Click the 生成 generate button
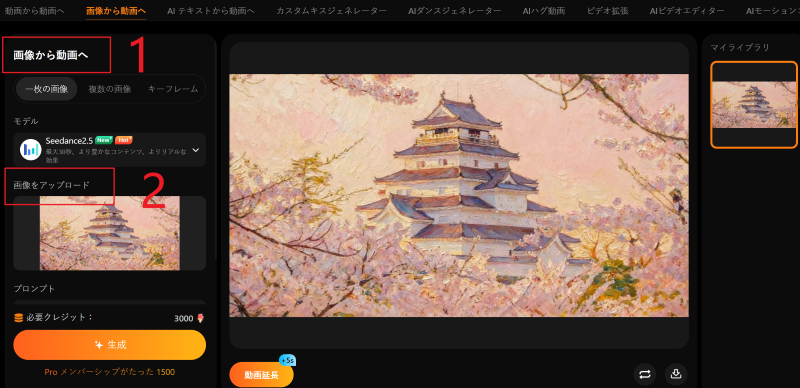 pos(110,345)
